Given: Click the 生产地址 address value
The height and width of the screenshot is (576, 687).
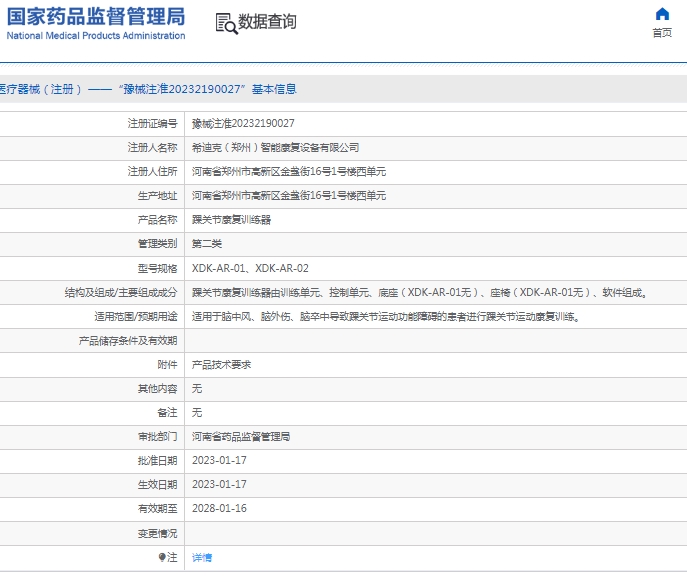Looking at the screenshot, I should coord(289,196).
